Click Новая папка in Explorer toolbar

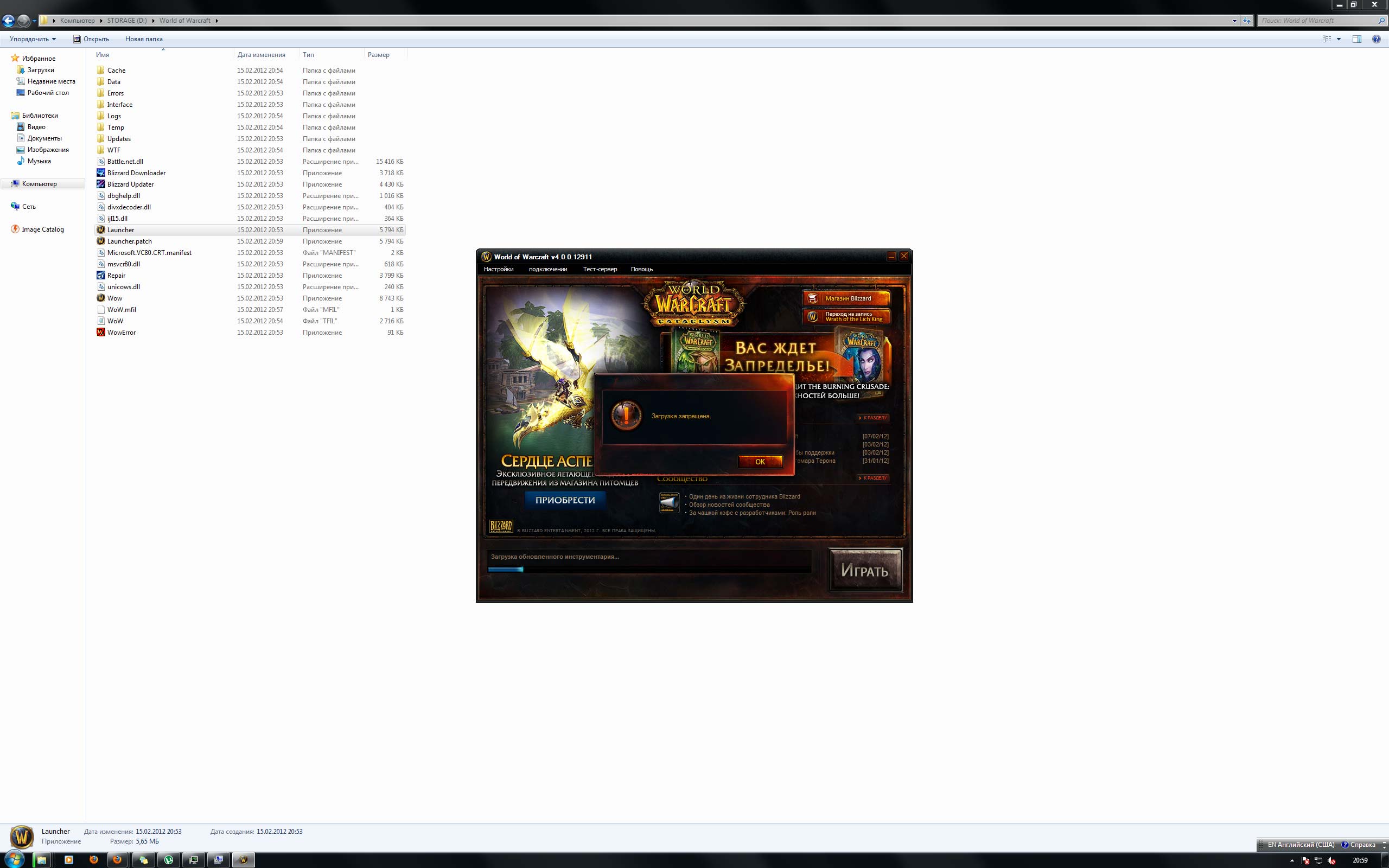coord(143,39)
